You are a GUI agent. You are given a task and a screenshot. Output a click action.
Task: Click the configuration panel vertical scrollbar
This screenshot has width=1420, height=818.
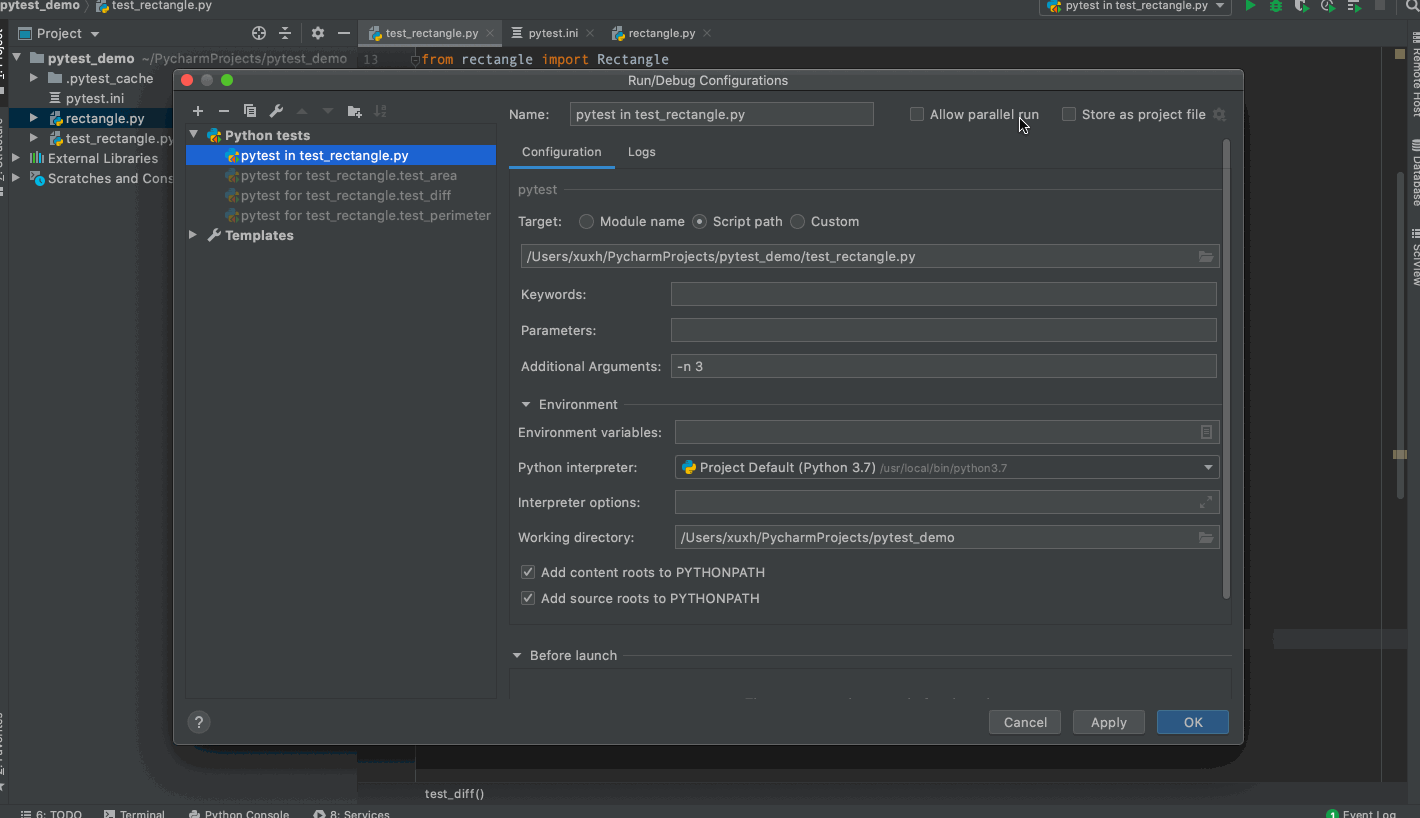[x=1227, y=370]
